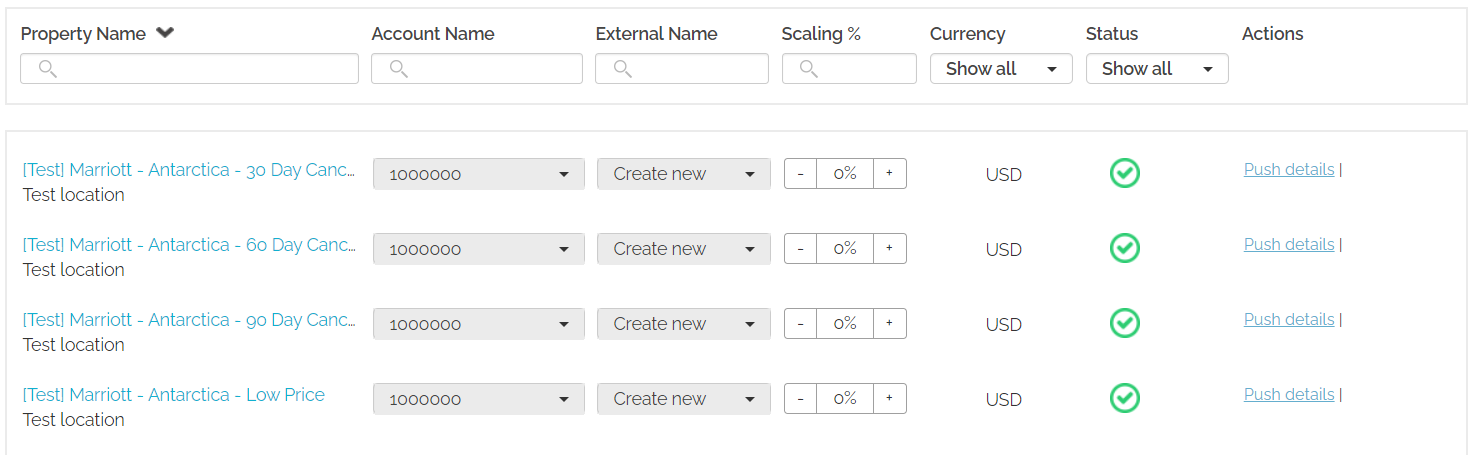Open Create new dropdown for Low Price row

[x=683, y=398]
